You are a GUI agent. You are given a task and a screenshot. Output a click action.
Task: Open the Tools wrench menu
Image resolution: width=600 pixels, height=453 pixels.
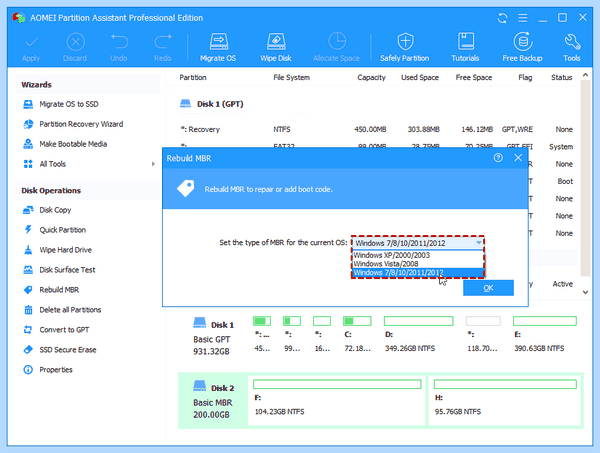pyautogui.click(x=572, y=48)
